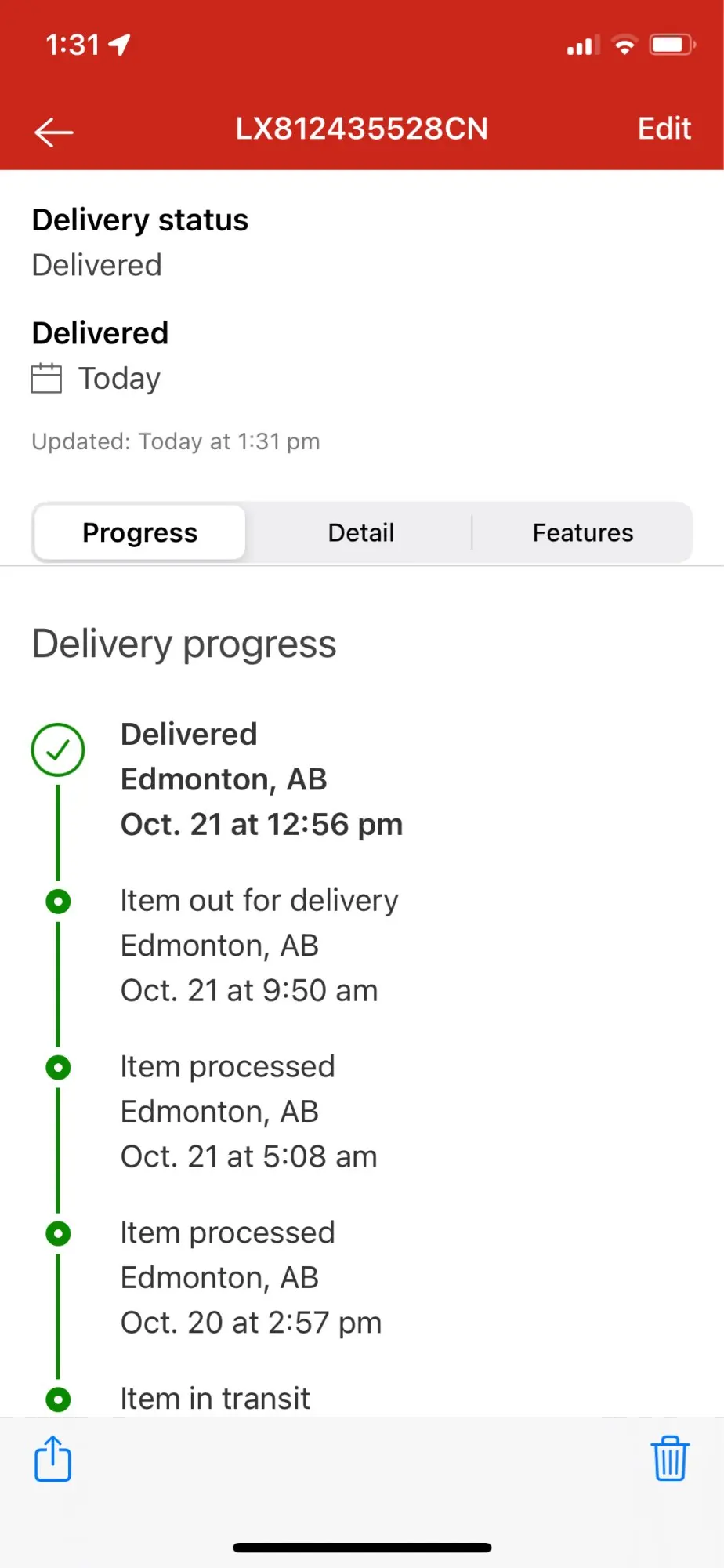Tap the green Delivered checkmark circle
The image size is (724, 1568).
pyautogui.click(x=58, y=750)
